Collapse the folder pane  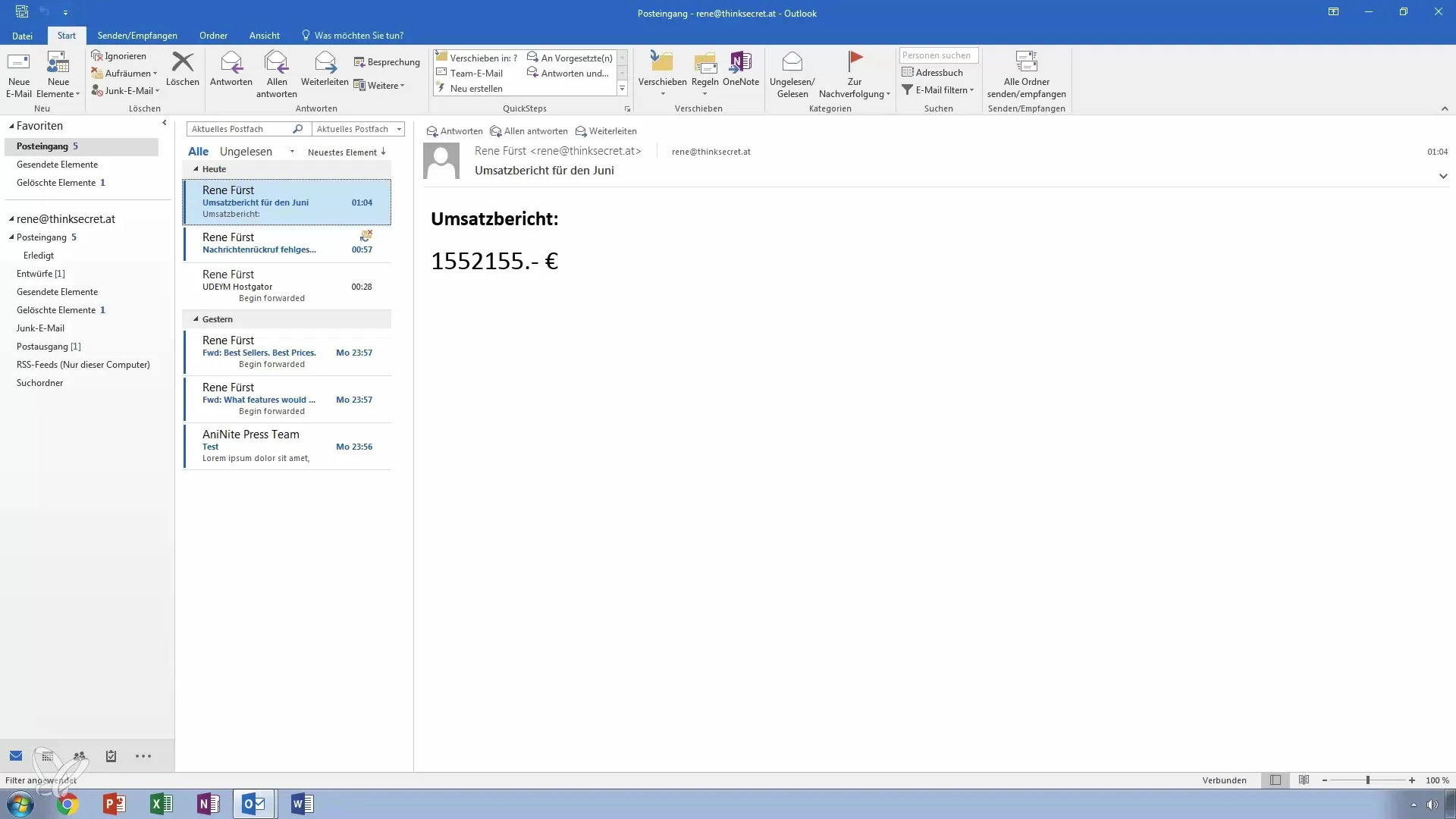pyautogui.click(x=165, y=123)
